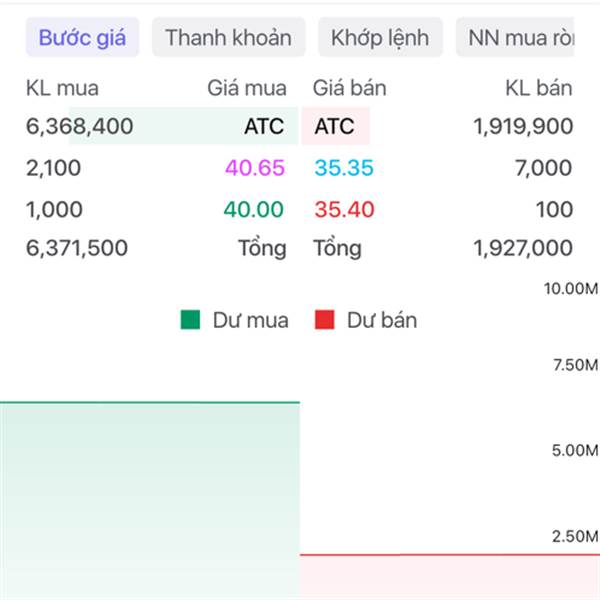The width and height of the screenshot is (600, 600).
Task: Select the buy price 40.00
Action: coord(254,209)
